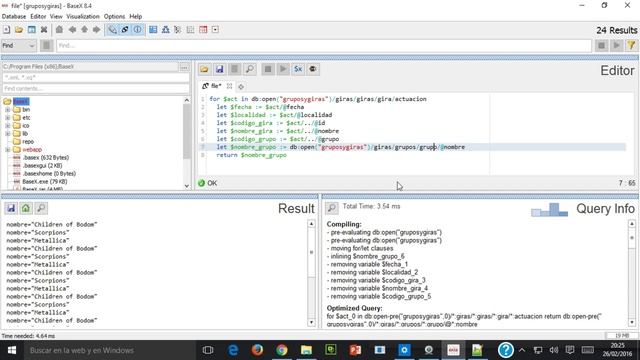Toggle the Query Info panel view button
This screenshot has width=640, height=360.
[138, 30]
